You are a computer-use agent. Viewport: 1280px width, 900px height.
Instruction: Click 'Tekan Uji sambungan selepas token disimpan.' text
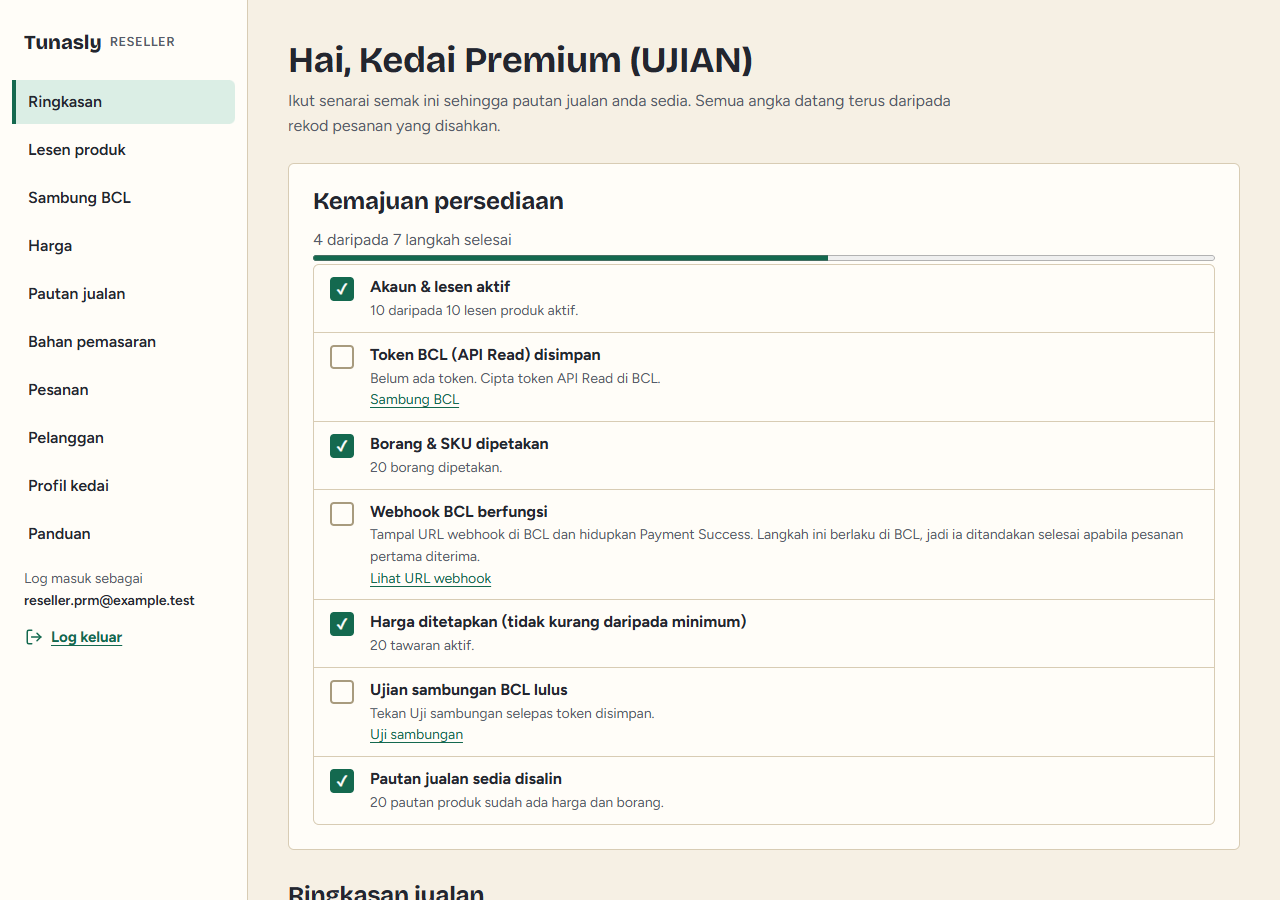point(512,714)
